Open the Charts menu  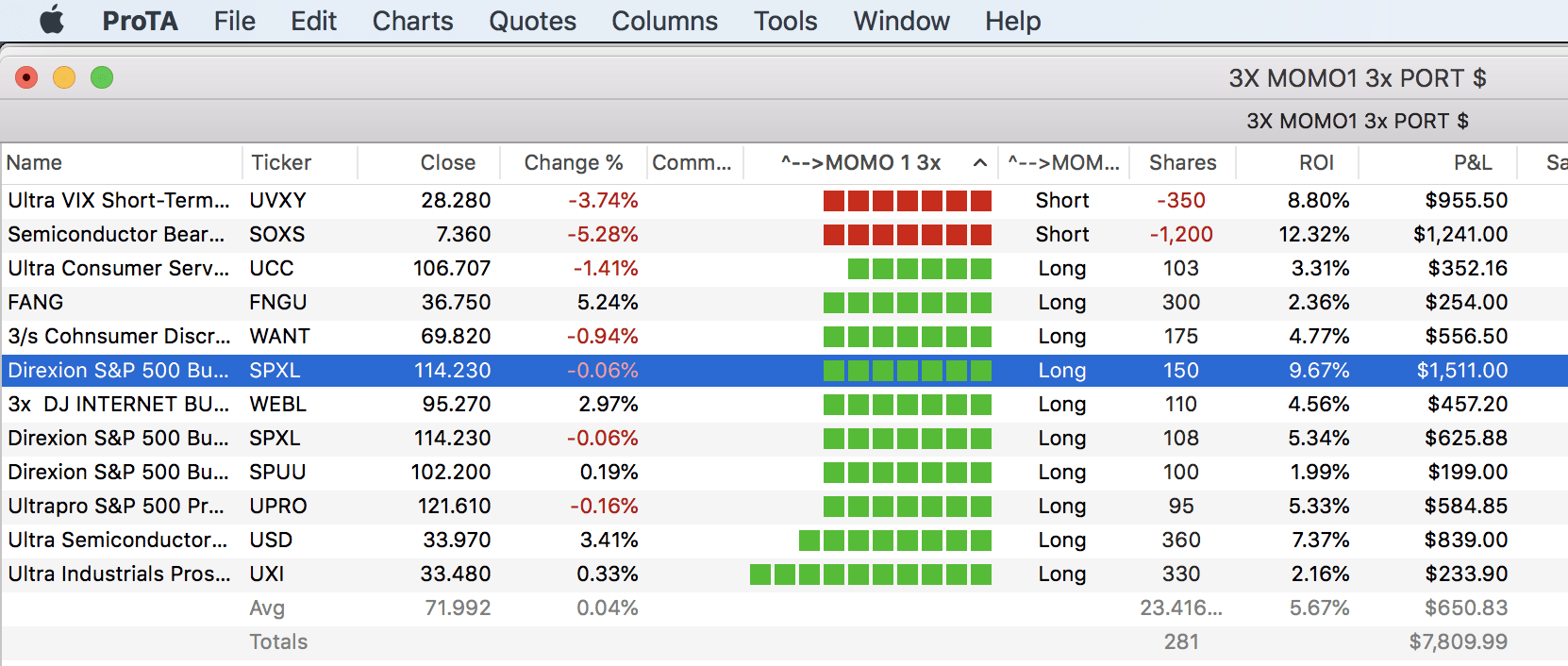[412, 21]
